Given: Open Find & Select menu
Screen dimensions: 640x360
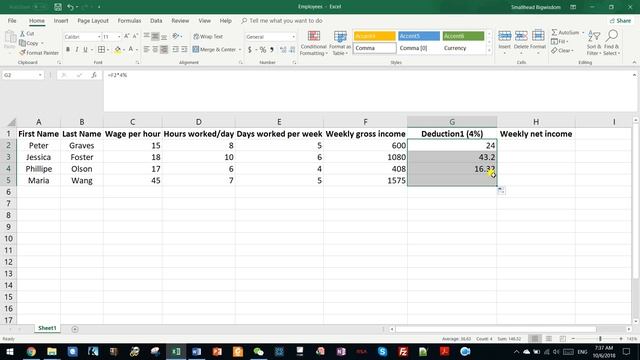Looking at the screenshot, I should point(611,43).
